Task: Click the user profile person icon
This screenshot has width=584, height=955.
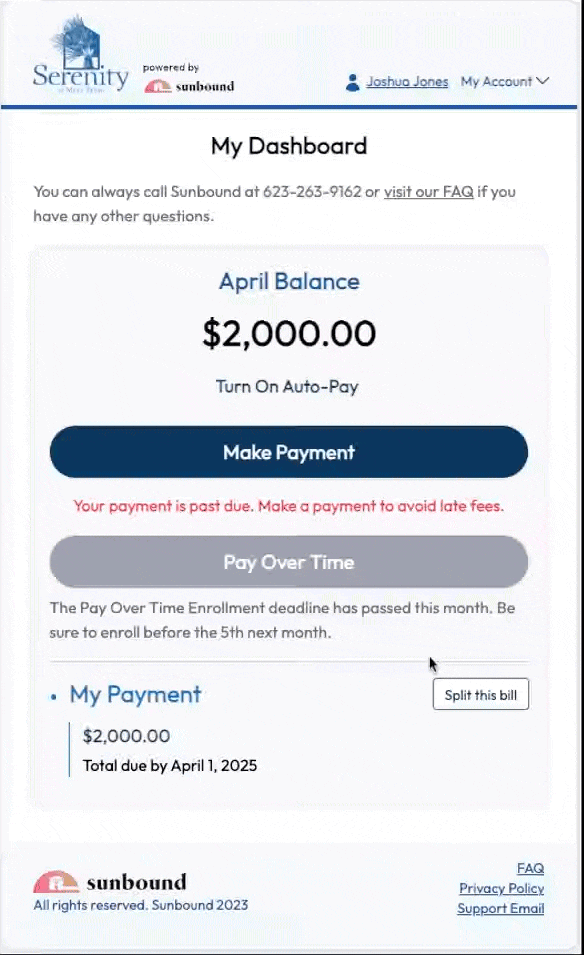Action: point(352,82)
